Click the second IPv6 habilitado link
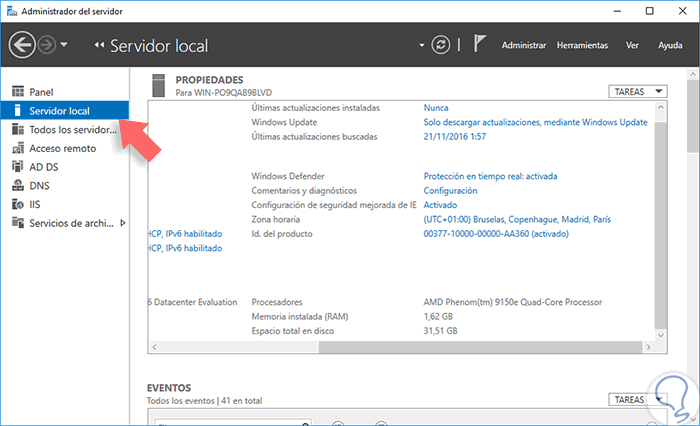700x426 pixels. point(185,248)
